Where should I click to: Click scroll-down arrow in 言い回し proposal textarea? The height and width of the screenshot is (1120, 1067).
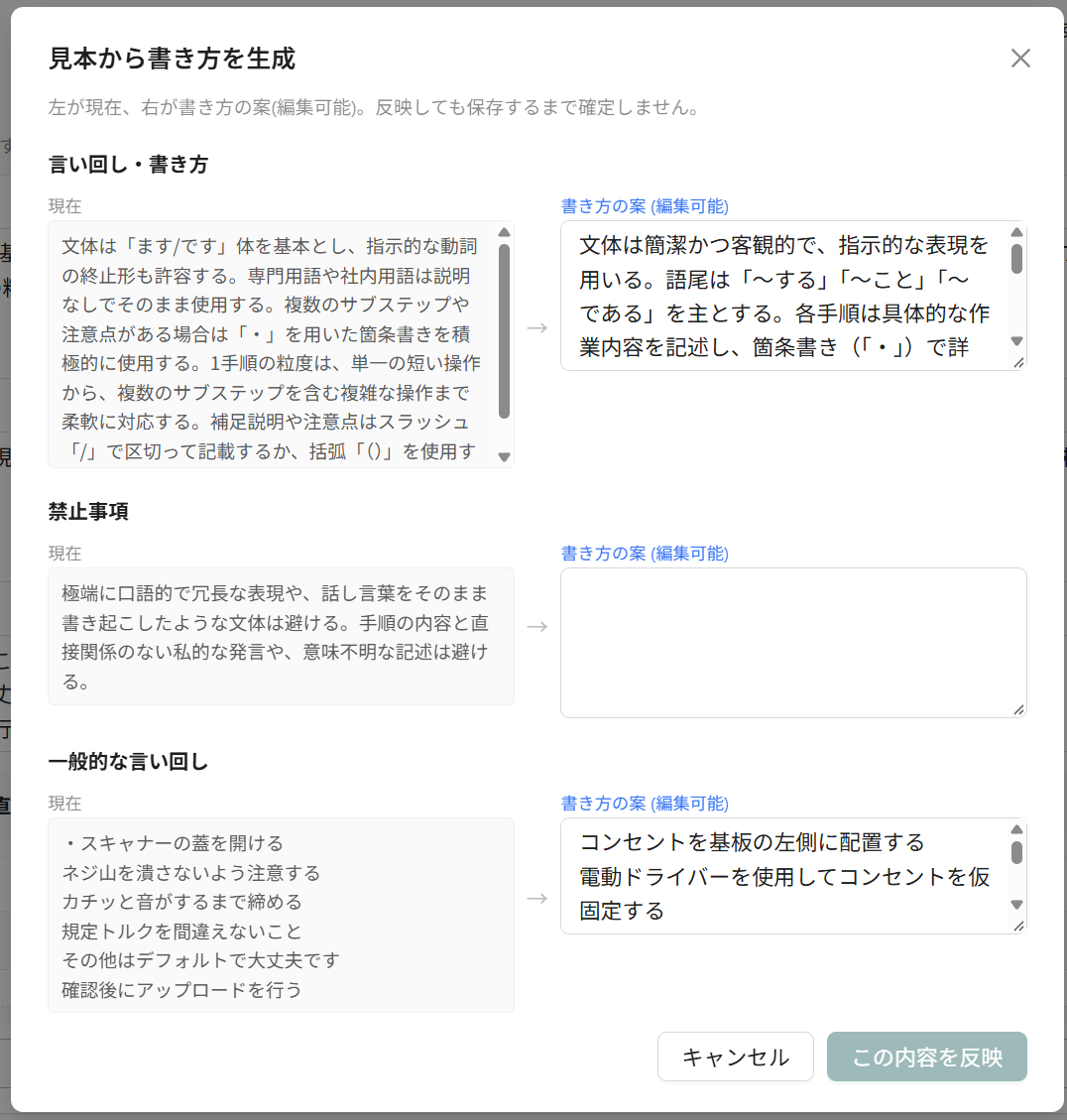(x=1017, y=340)
